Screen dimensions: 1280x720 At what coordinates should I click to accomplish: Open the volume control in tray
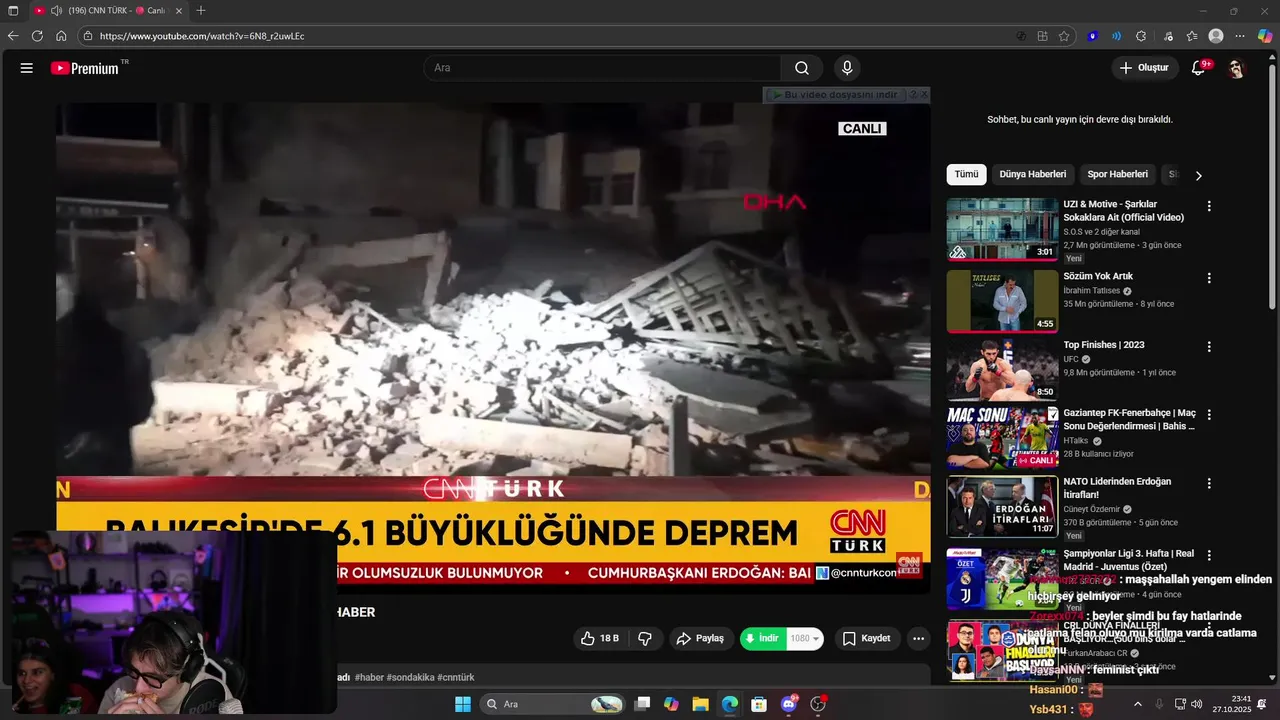(x=1197, y=704)
